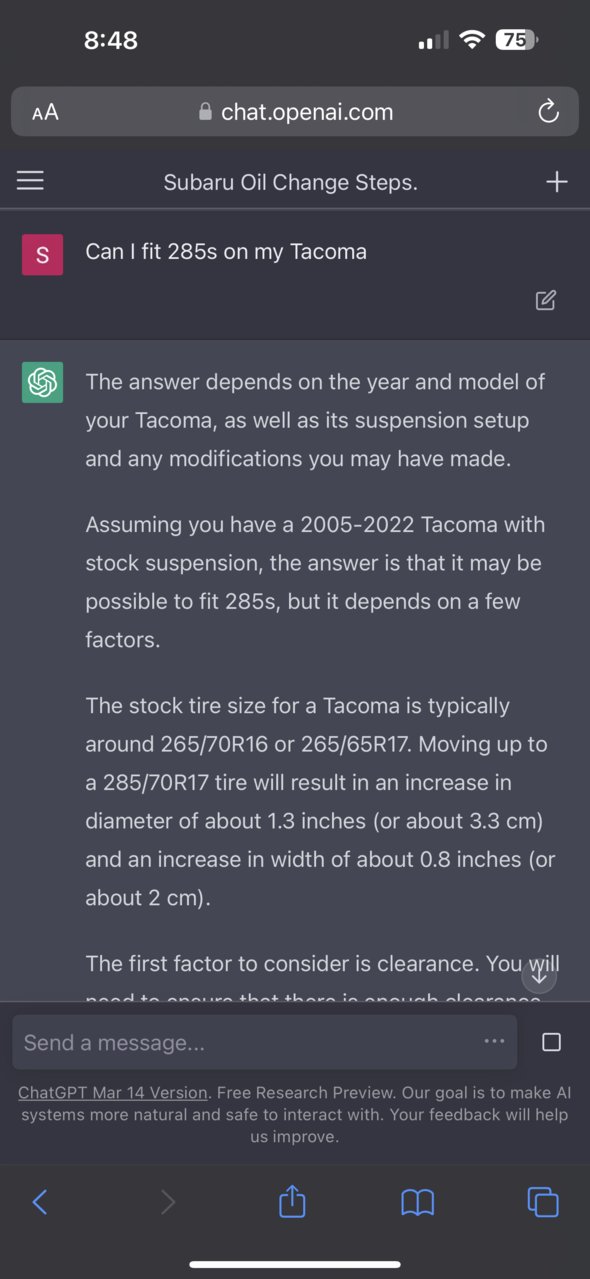
Task: Open Safari share sheet
Action: 291,1200
